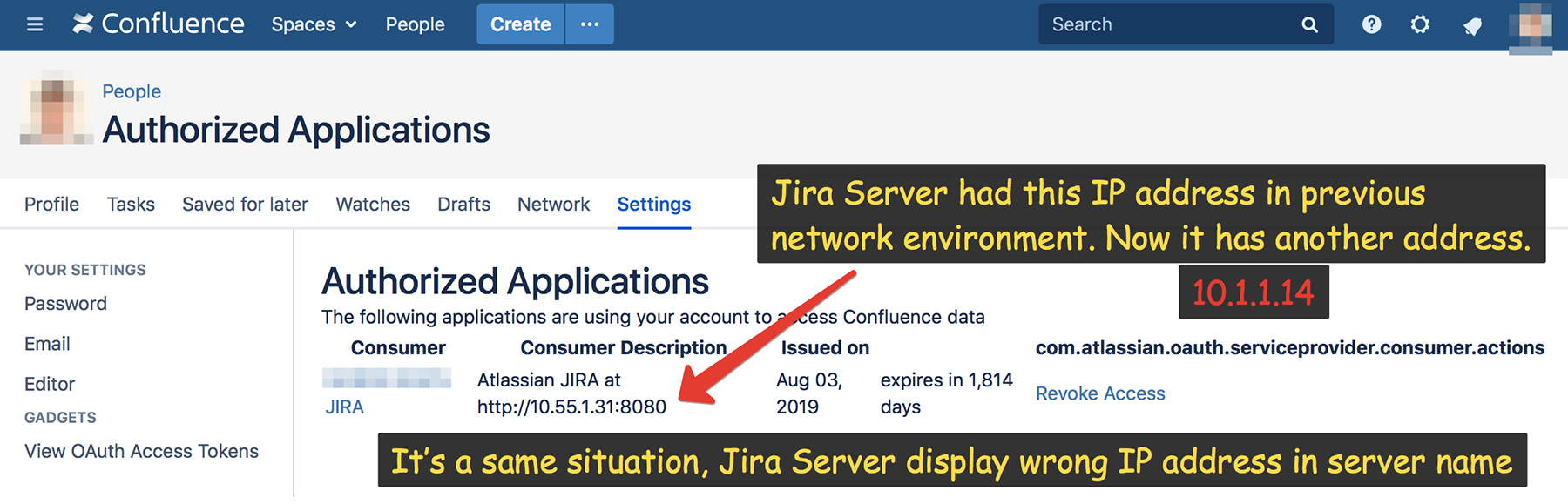Image resolution: width=1568 pixels, height=504 pixels.
Task: Switch to the Profile tab
Action: pos(51,204)
